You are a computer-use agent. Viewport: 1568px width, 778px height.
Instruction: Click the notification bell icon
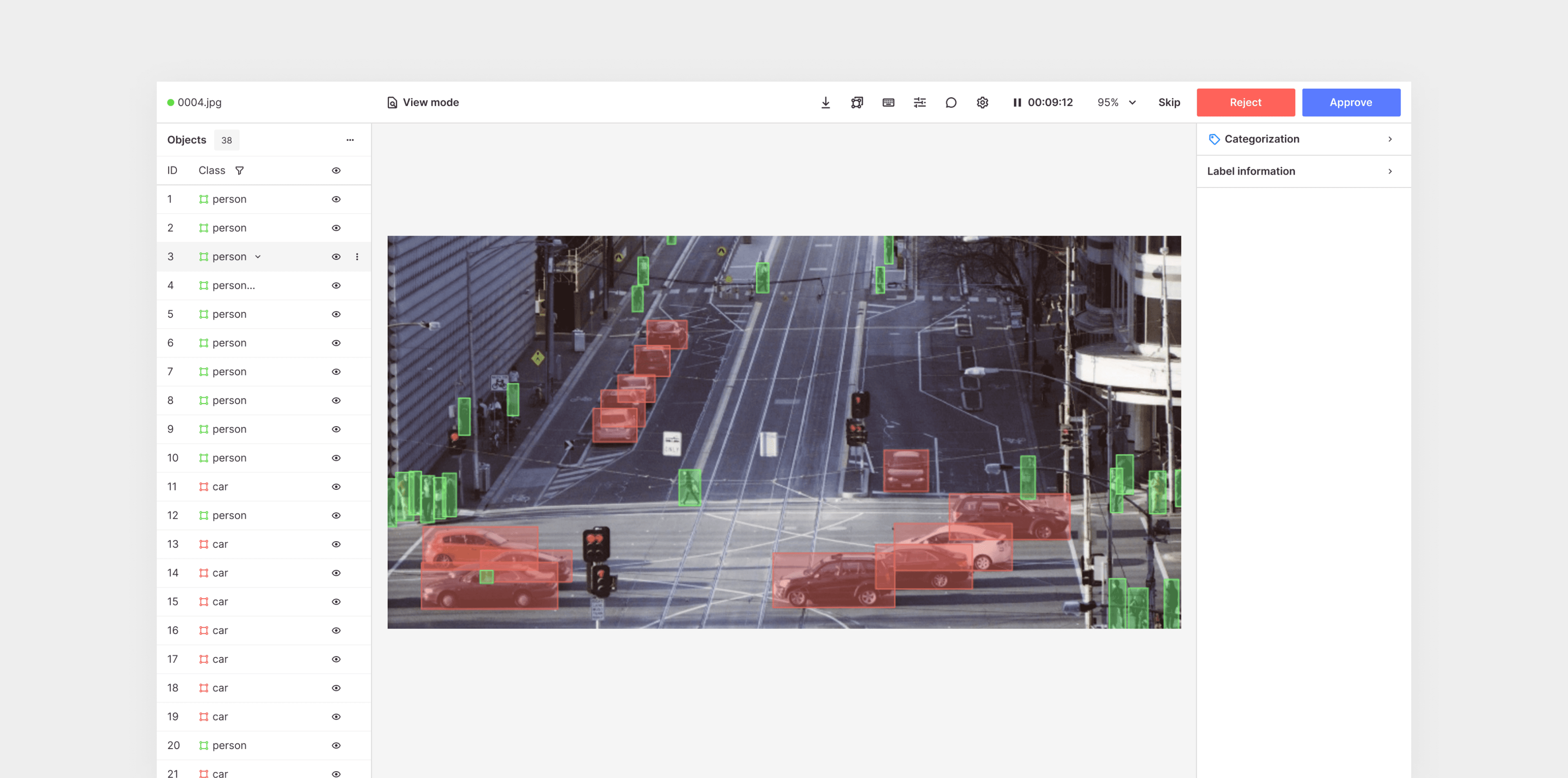(950, 102)
